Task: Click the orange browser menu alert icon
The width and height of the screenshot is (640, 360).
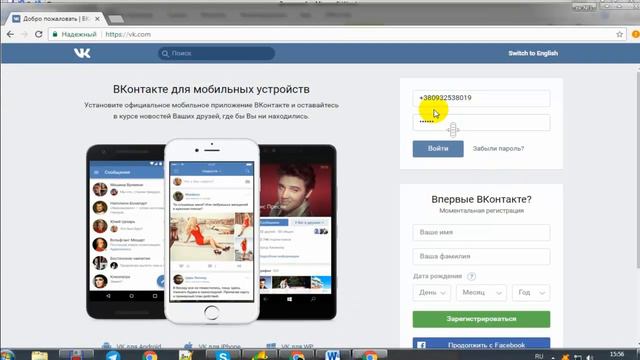Action: [x=636, y=34]
